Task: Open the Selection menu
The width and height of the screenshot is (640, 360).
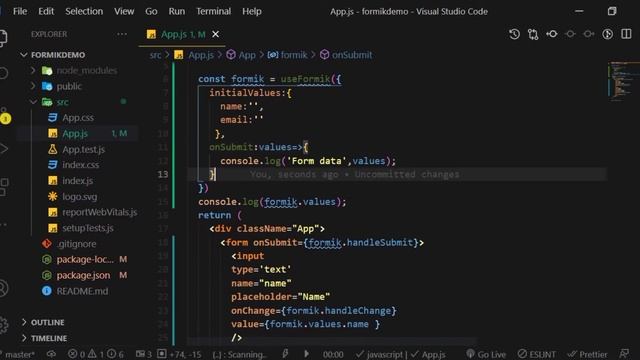Action: pos(84,11)
